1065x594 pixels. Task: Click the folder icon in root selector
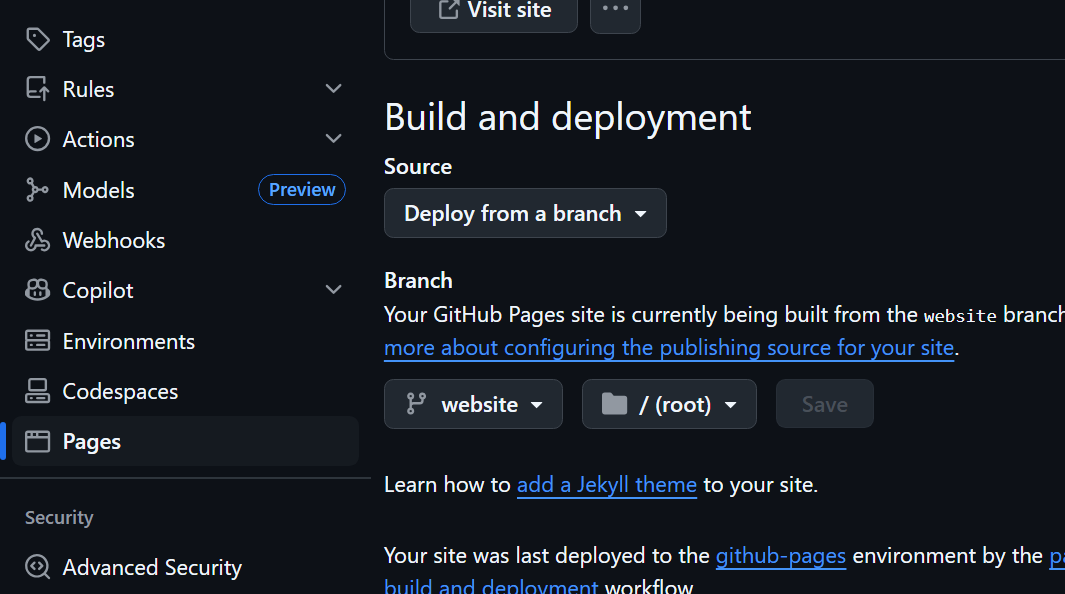click(x=614, y=404)
